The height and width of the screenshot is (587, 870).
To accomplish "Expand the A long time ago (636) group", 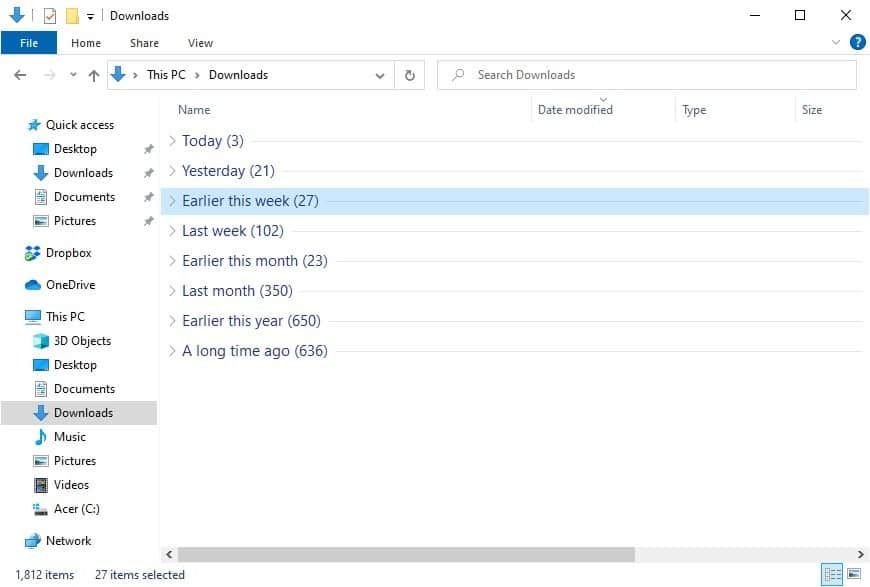I will [172, 351].
